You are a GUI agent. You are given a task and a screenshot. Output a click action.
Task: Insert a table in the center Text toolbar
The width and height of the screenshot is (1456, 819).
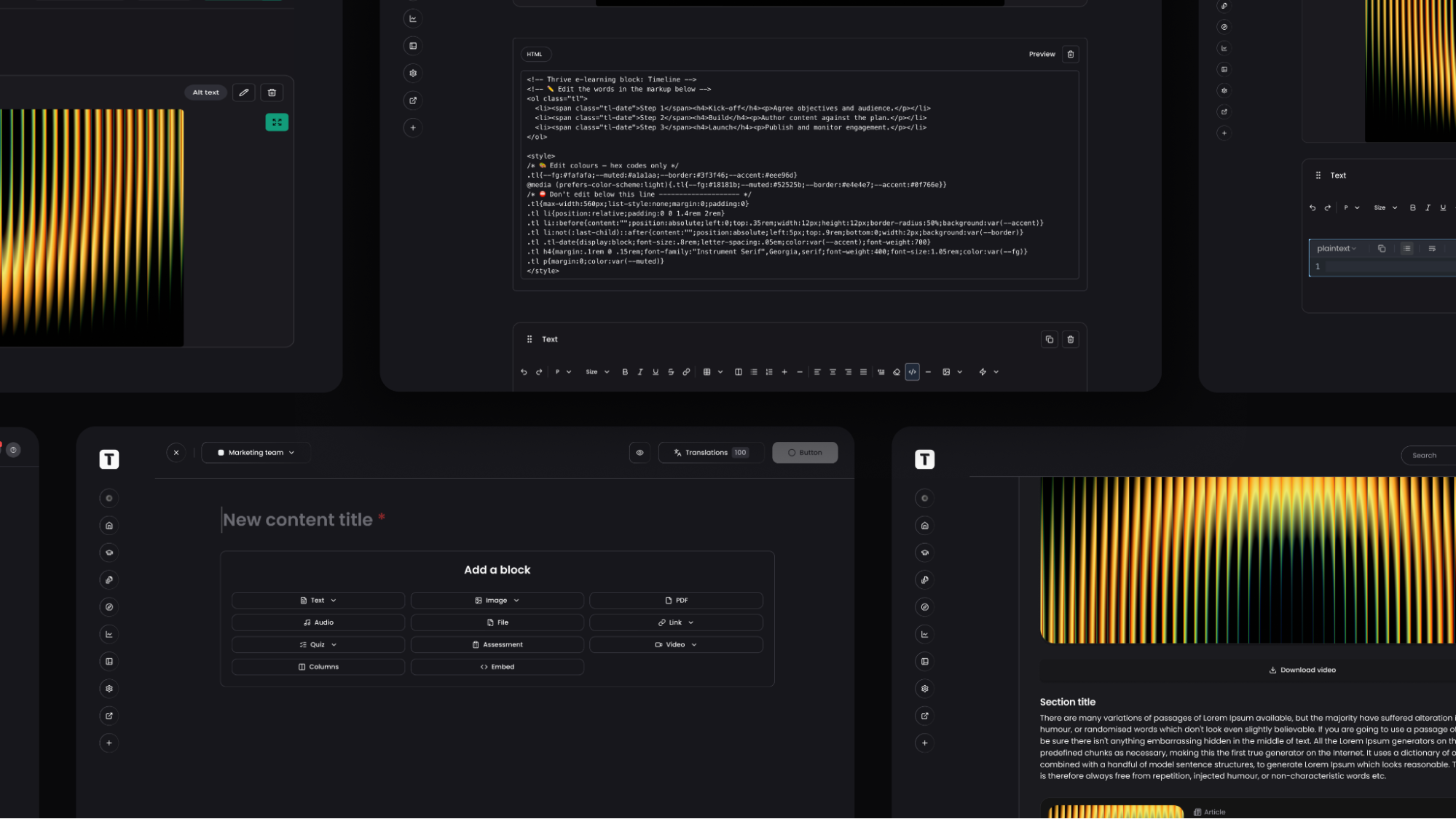coord(707,372)
